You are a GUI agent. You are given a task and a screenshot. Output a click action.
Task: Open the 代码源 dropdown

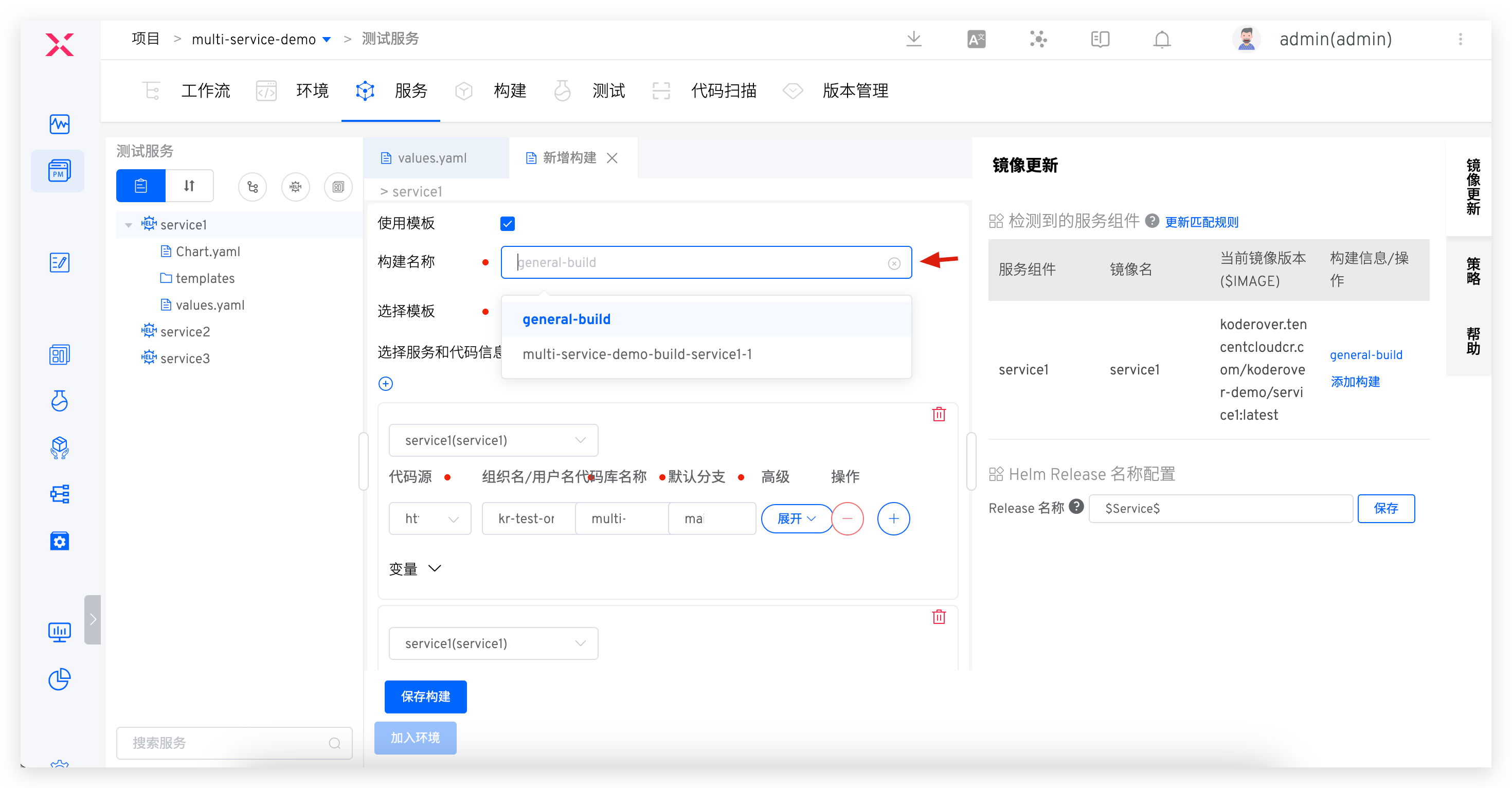[x=429, y=518]
